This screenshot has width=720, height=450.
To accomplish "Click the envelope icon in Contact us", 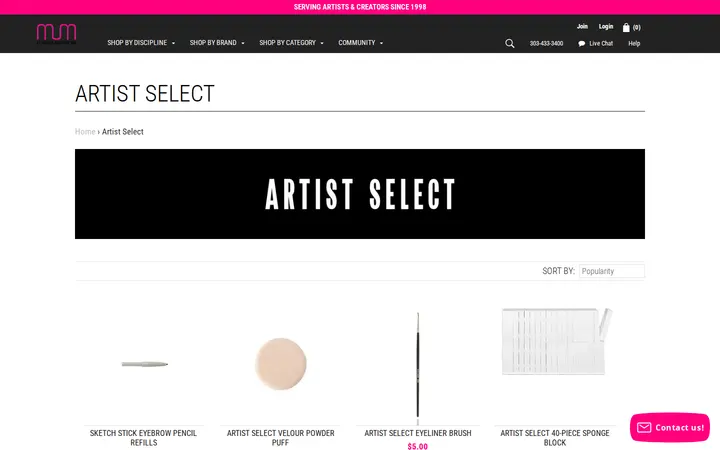I will pyautogui.click(x=644, y=428).
